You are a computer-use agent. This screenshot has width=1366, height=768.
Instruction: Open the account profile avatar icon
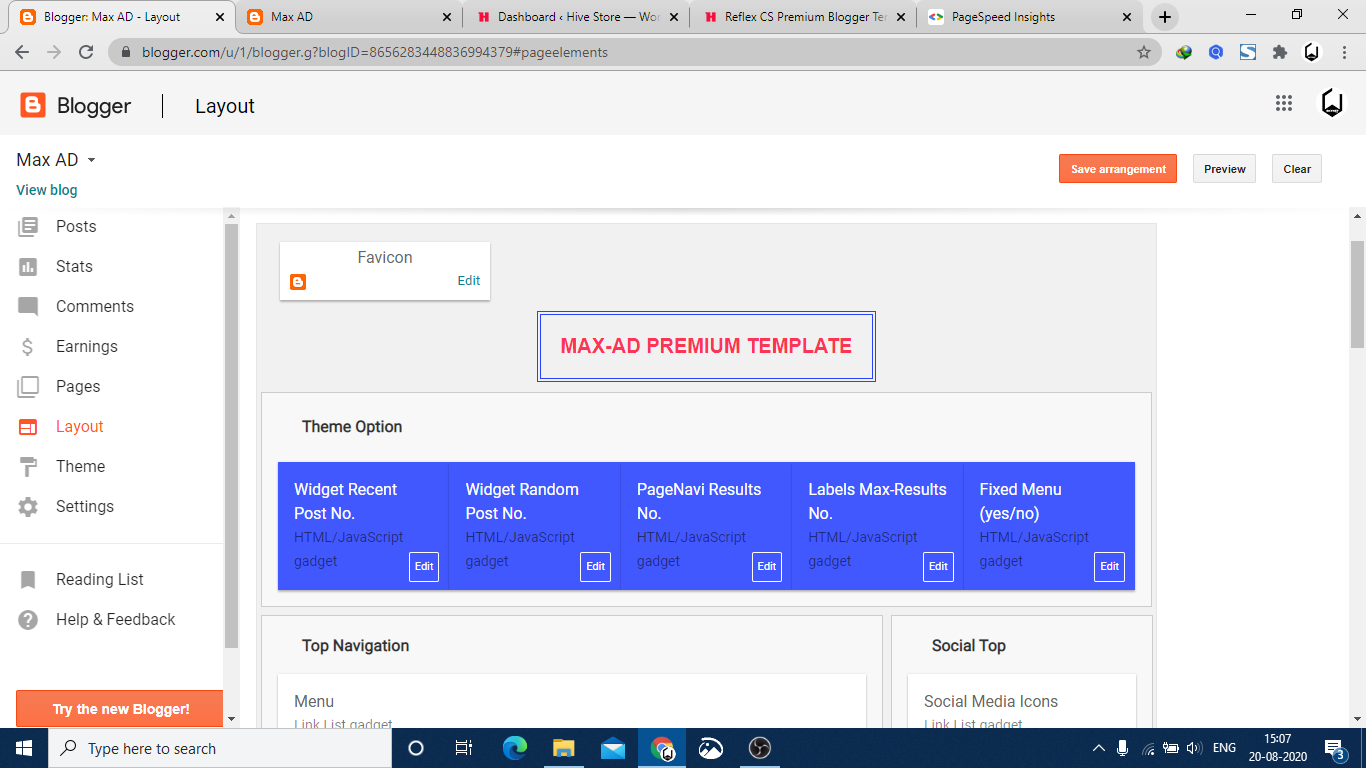1332,103
